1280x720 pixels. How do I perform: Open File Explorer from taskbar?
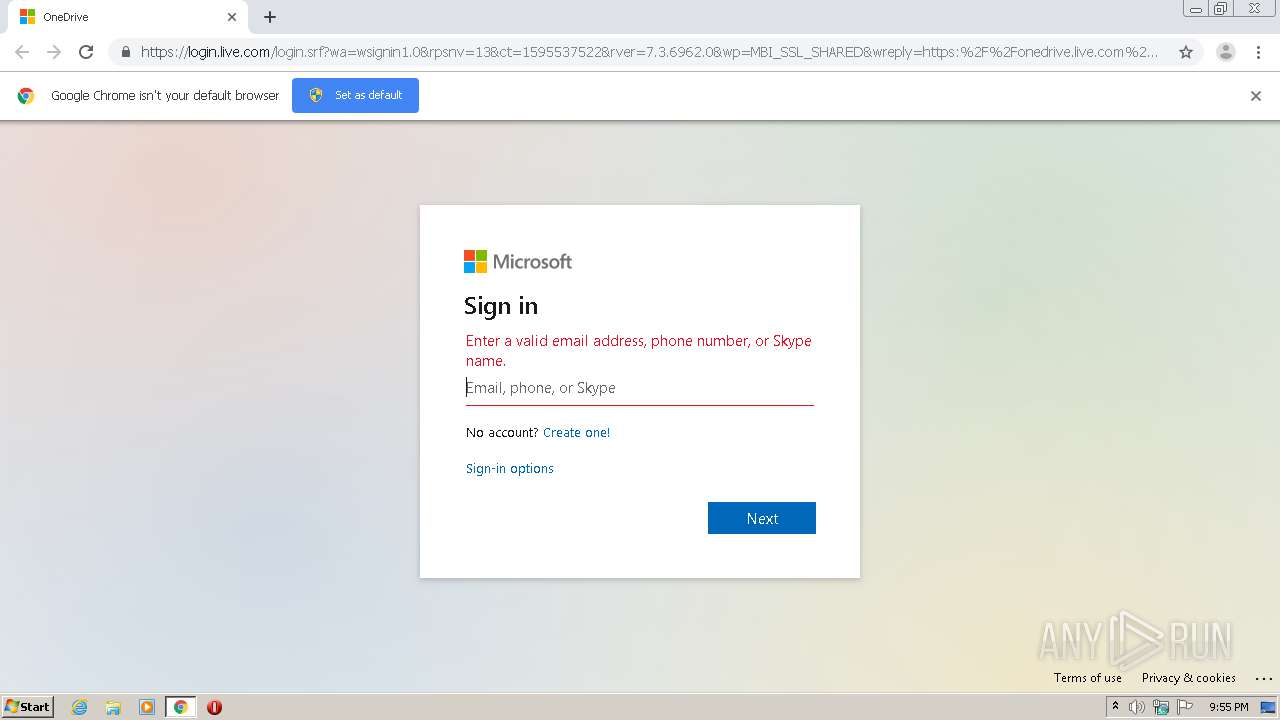pyautogui.click(x=113, y=707)
